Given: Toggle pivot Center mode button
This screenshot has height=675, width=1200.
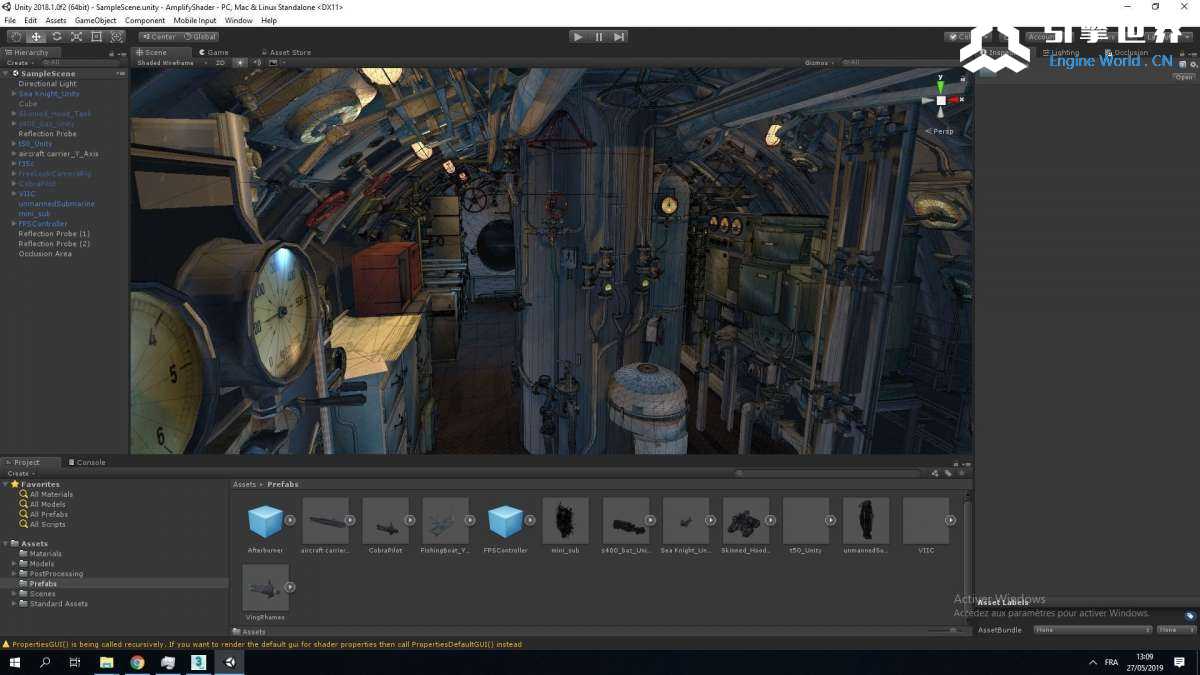Looking at the screenshot, I should pos(159,37).
